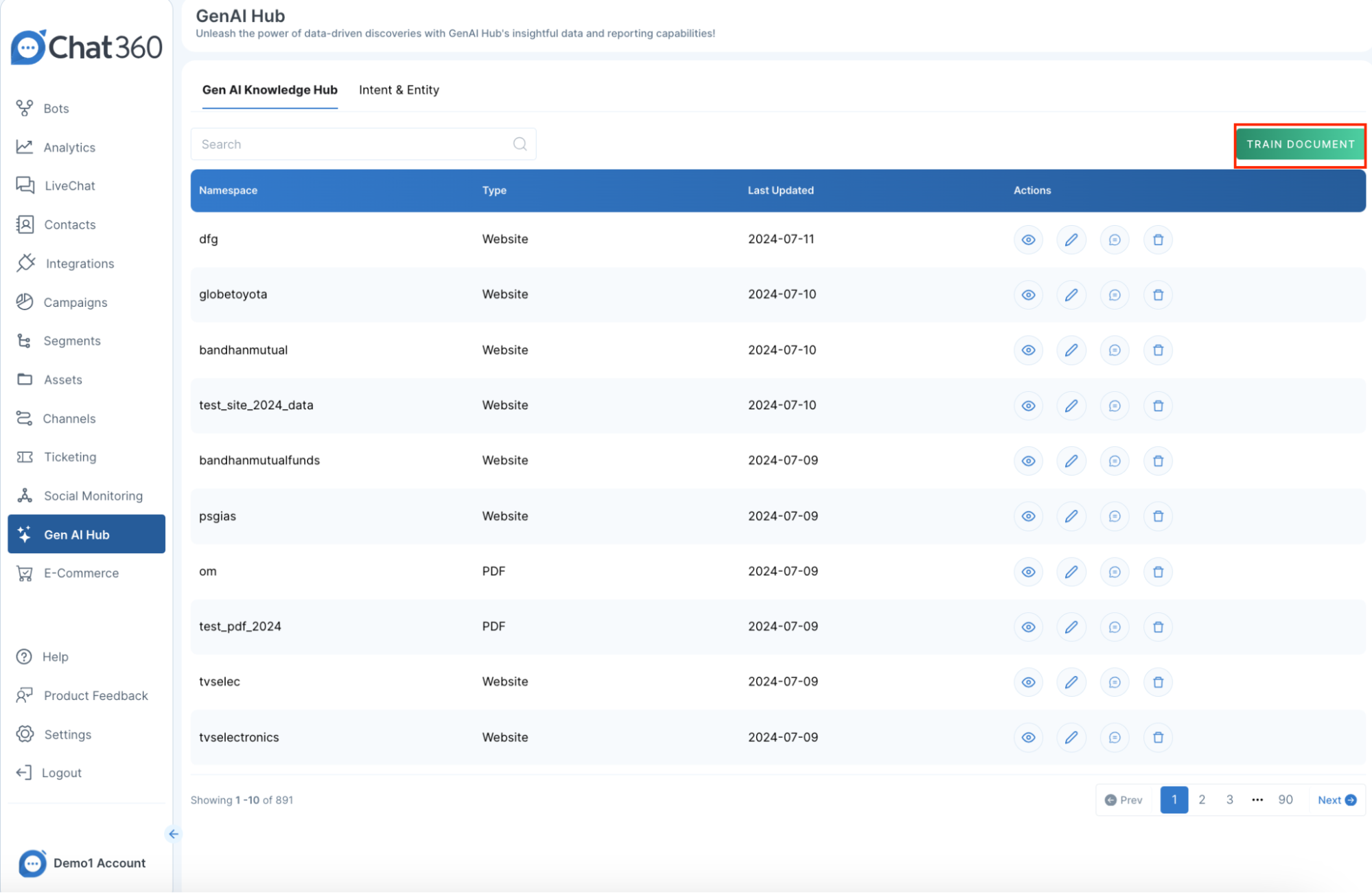Open chat test for om namespace
Screen dimensions: 1372x893
(x=1115, y=572)
